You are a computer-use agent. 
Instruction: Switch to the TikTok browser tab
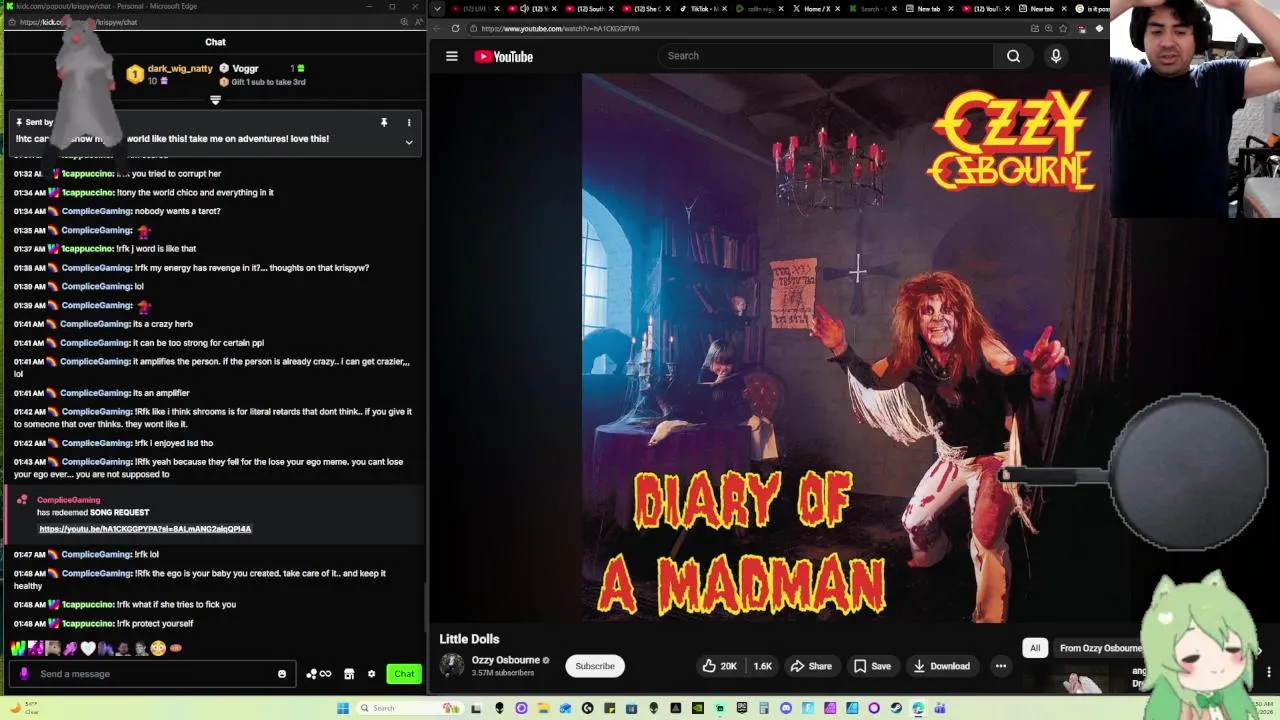pos(702,9)
